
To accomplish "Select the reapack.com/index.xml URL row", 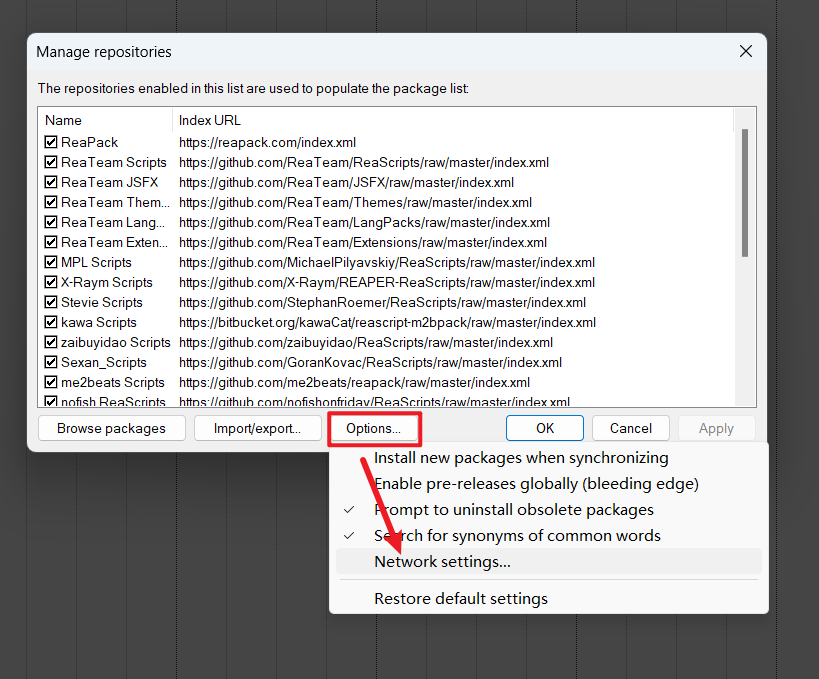I will click(x=267, y=142).
